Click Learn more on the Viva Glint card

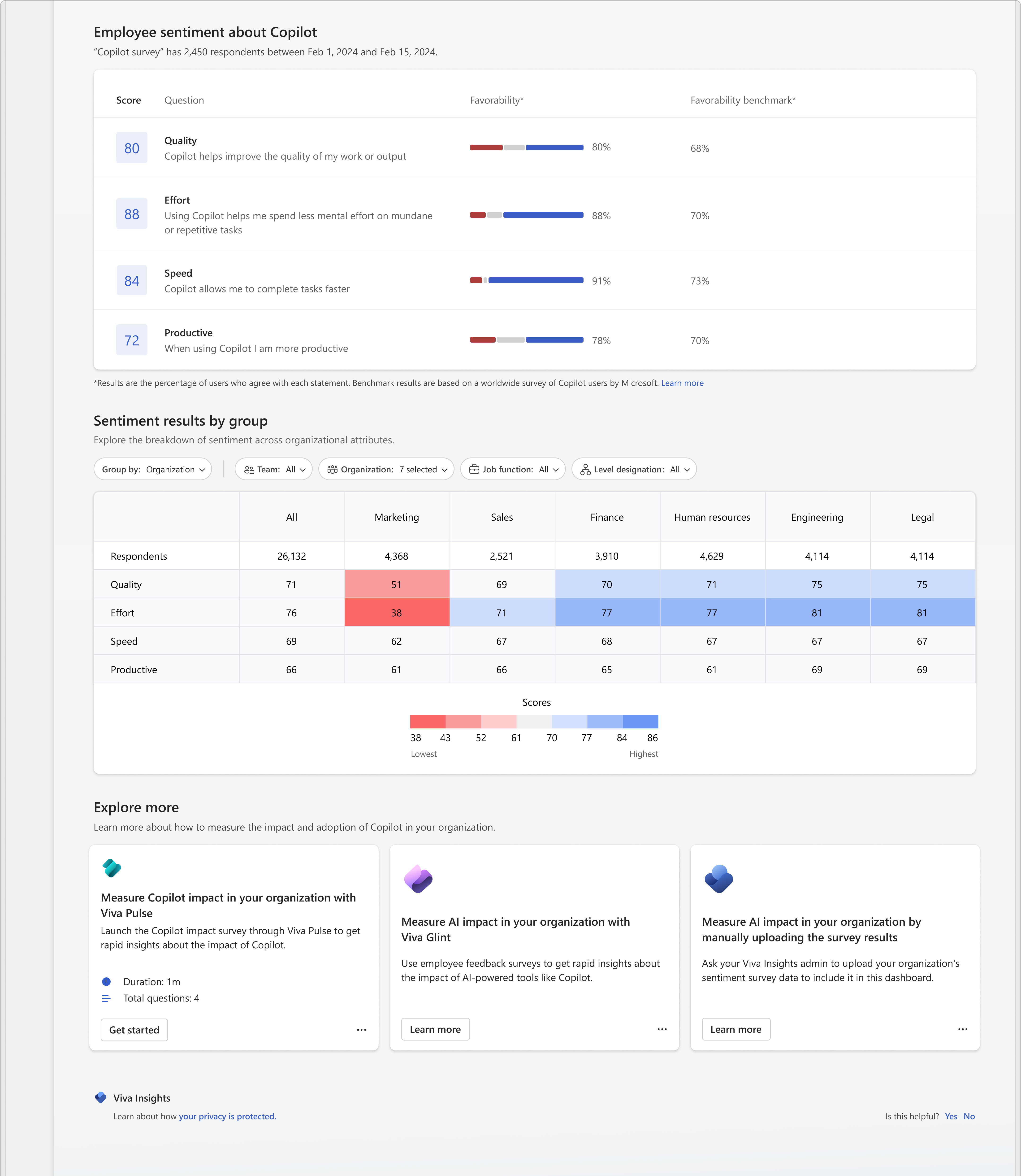click(x=435, y=1029)
